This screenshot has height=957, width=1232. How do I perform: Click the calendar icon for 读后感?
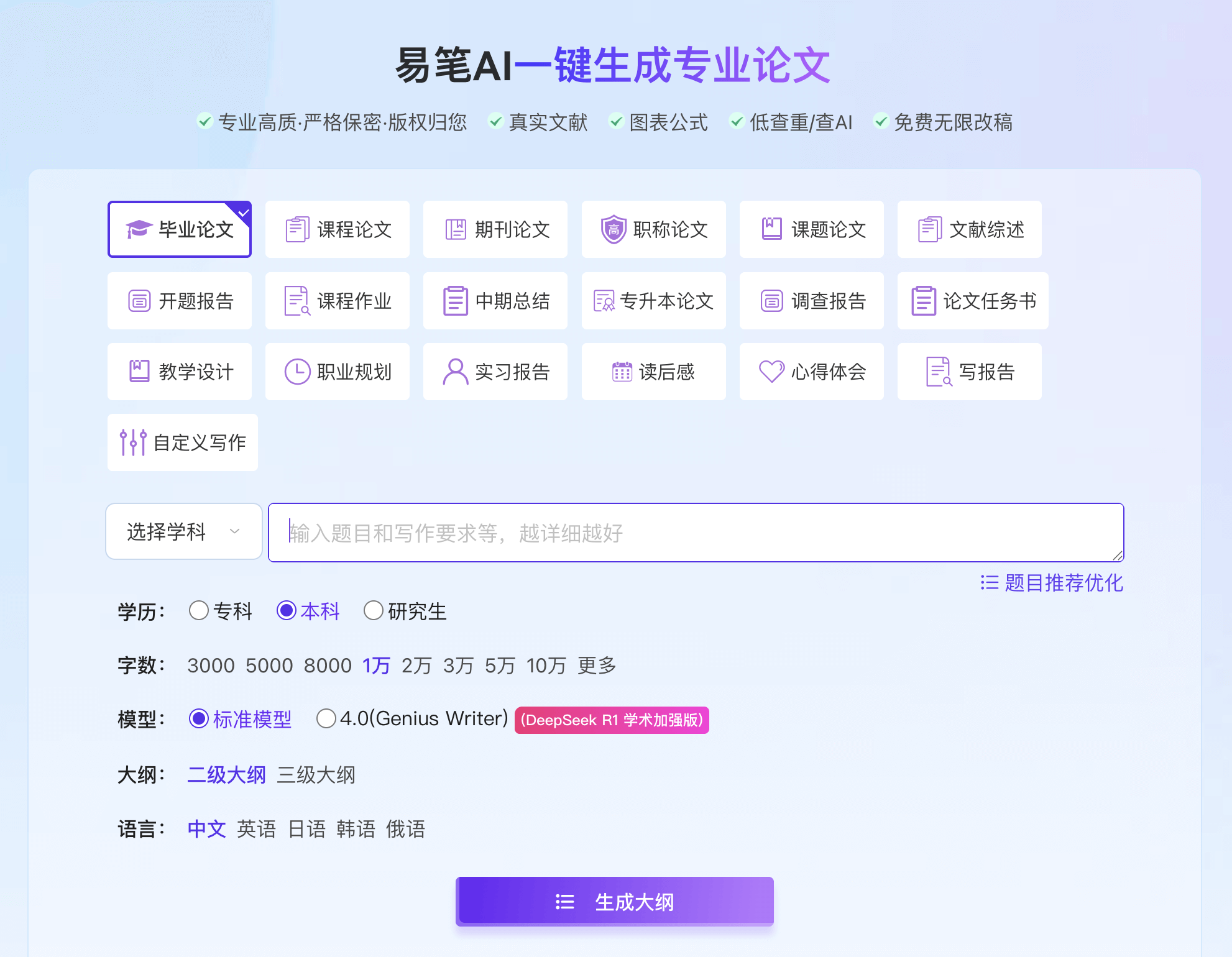(x=622, y=372)
